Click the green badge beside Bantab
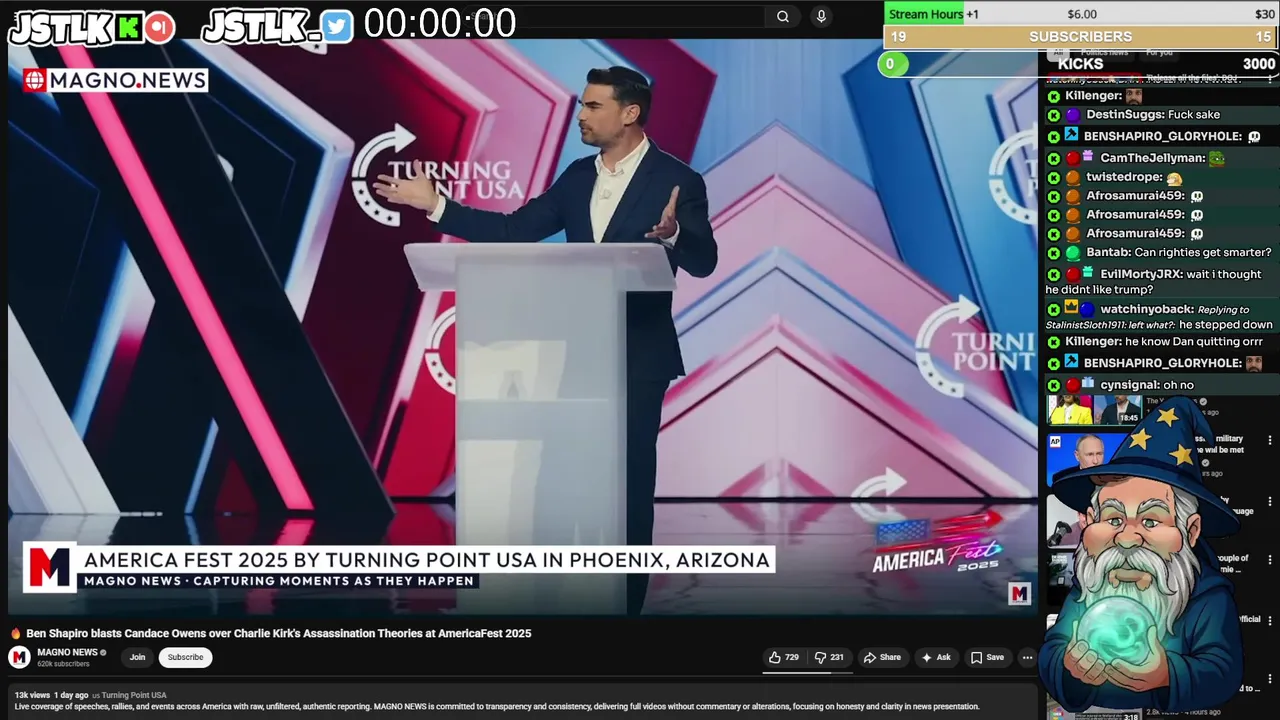Viewport: 1280px width, 720px height. click(x=1072, y=253)
